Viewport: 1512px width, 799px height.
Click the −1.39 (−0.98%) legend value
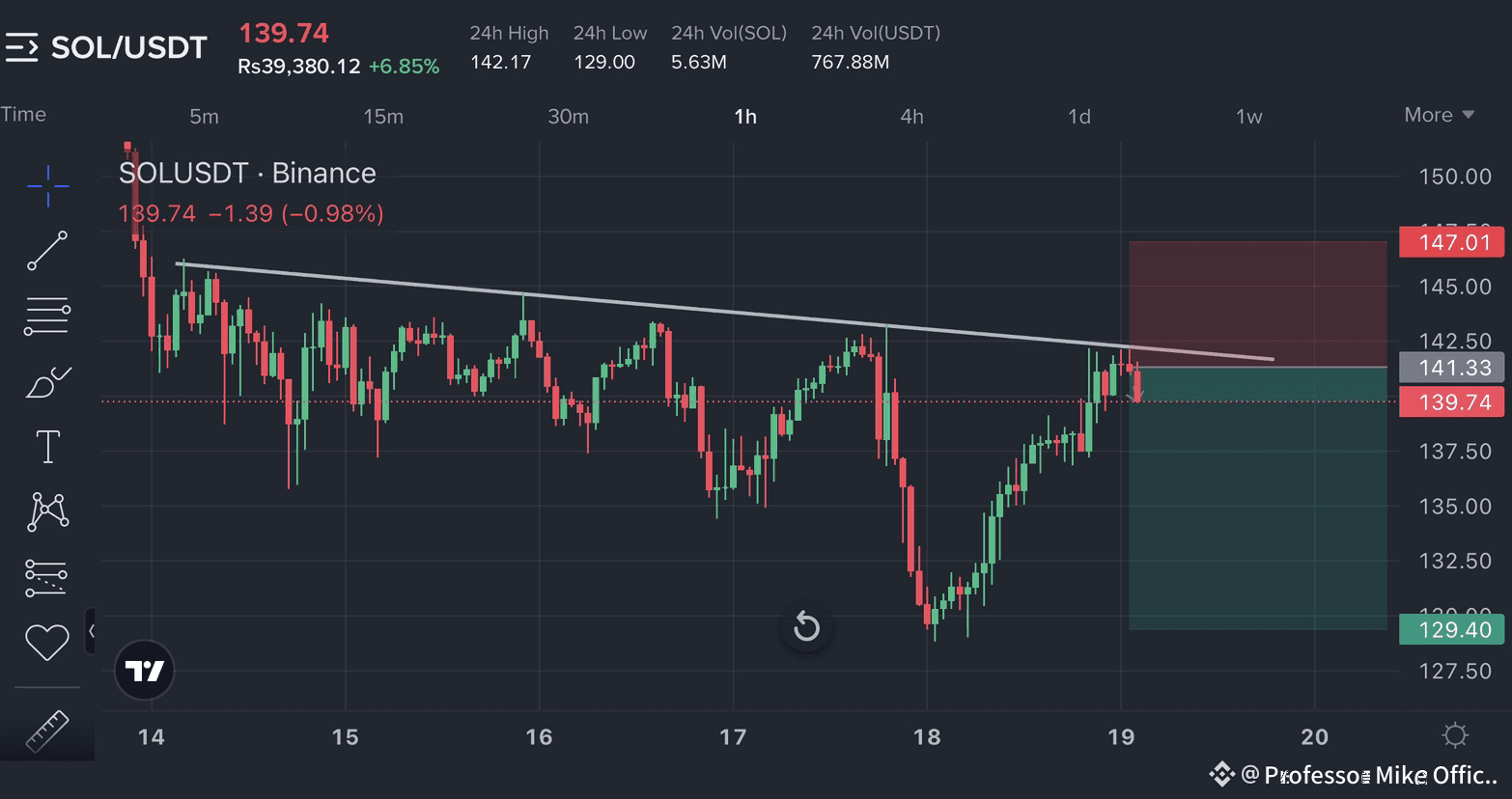coord(295,213)
